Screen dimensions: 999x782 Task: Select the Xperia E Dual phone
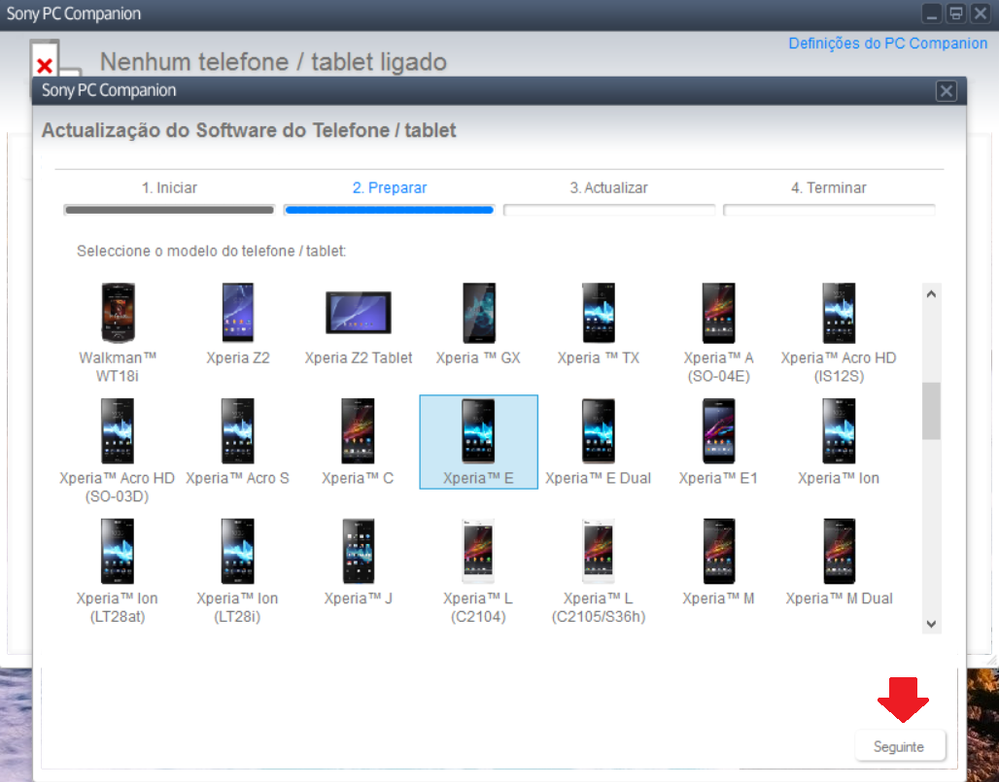(598, 434)
